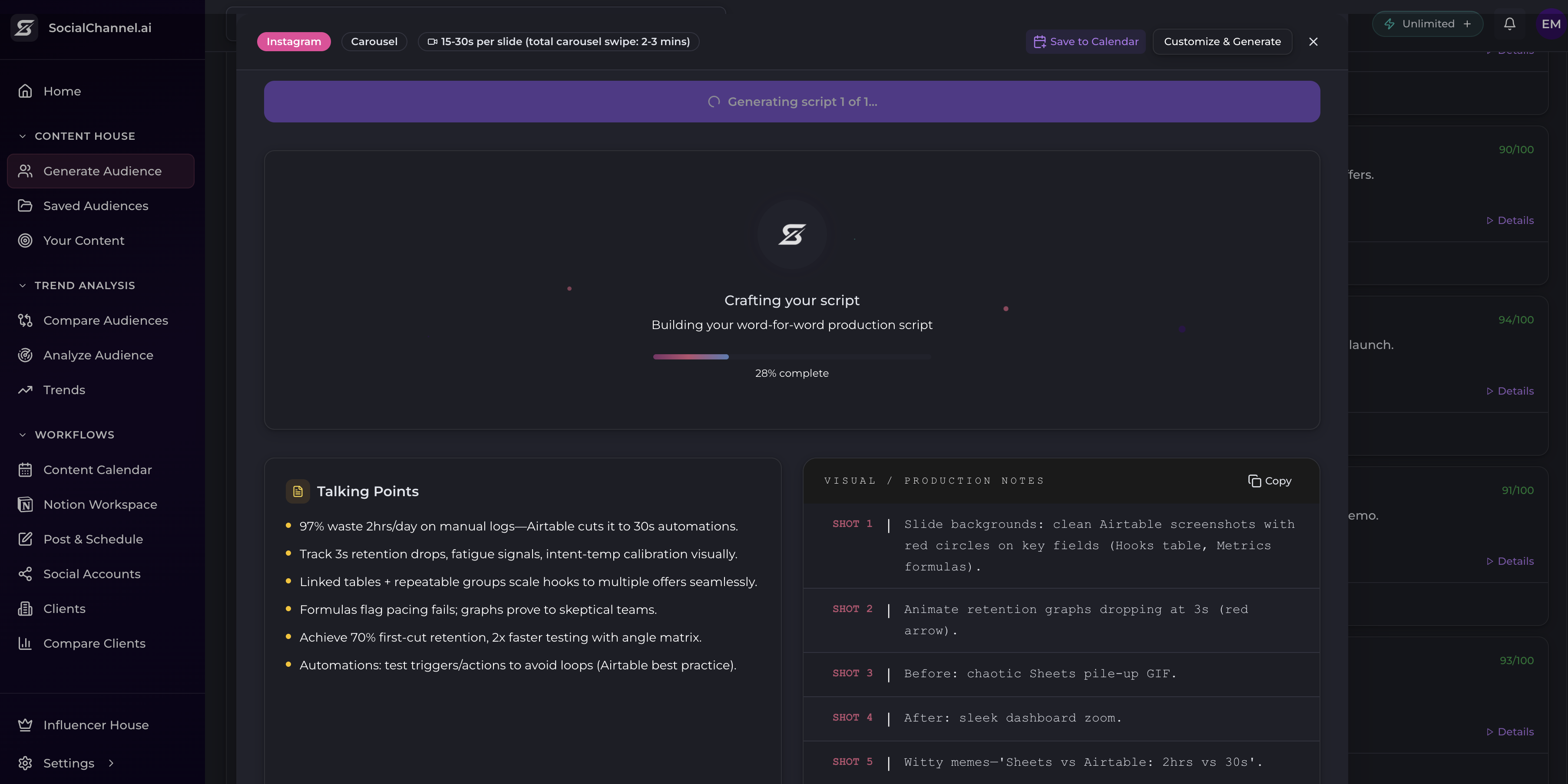
Task: Close the script generation dialog
Action: pyautogui.click(x=1313, y=41)
